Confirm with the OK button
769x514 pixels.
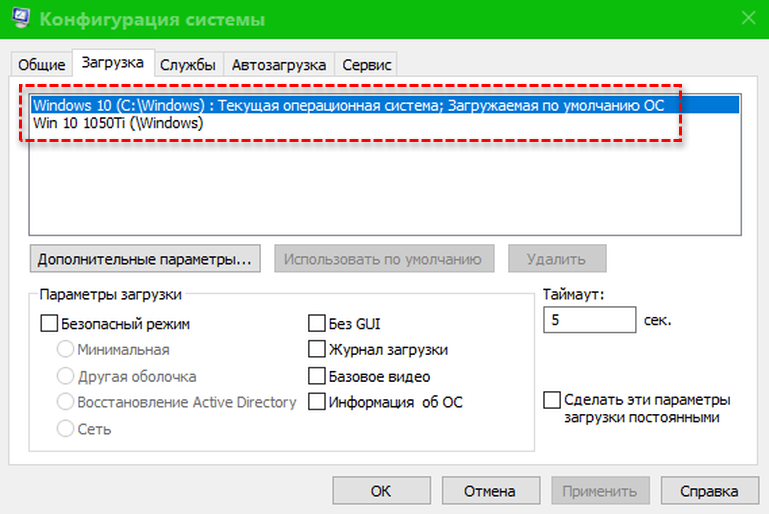coord(381,490)
